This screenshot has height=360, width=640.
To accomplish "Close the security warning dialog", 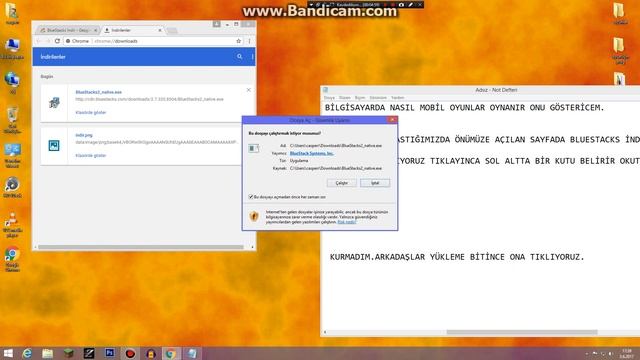I will tap(392, 120).
